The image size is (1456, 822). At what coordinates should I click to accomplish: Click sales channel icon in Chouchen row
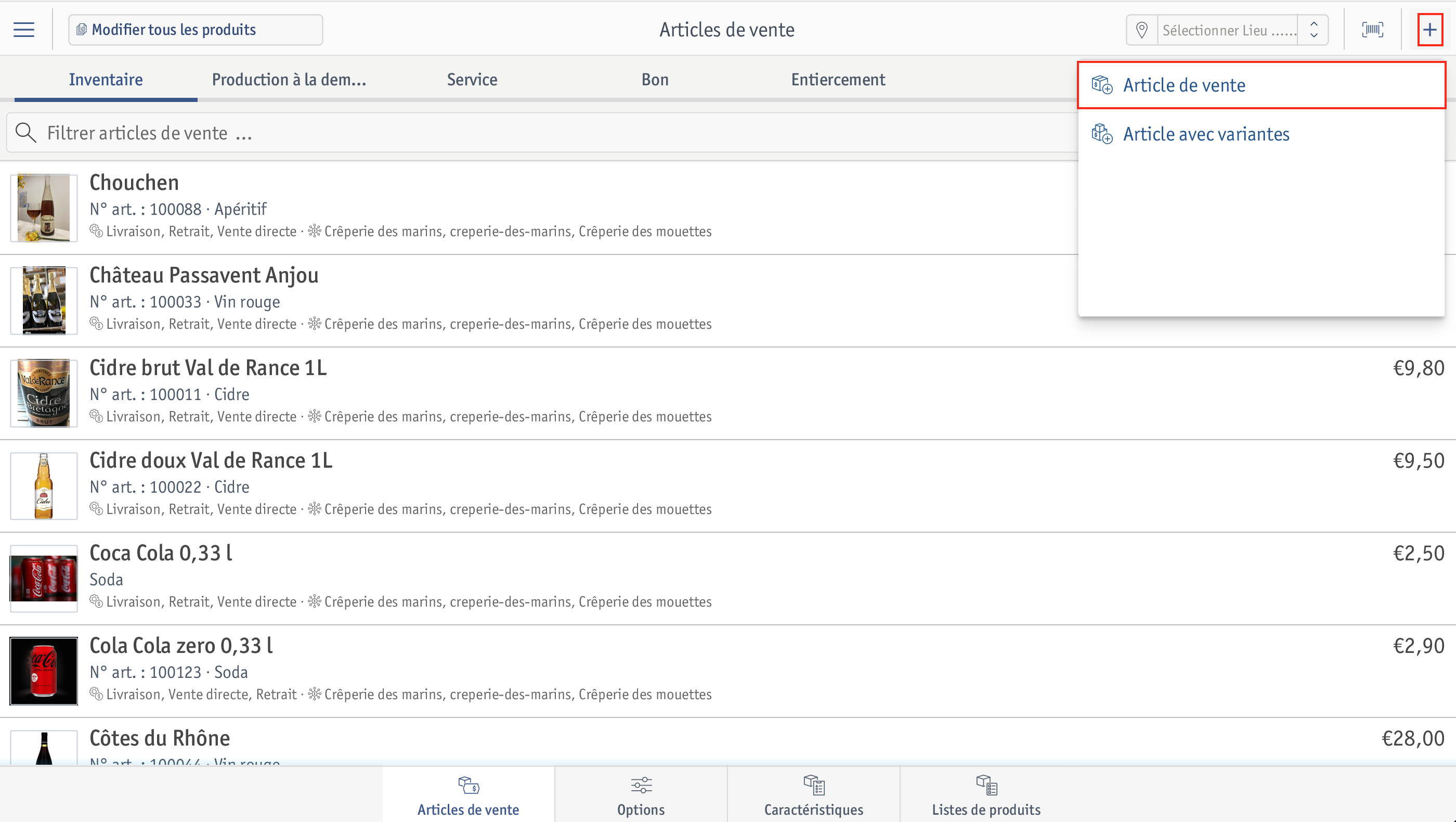pyautogui.click(x=96, y=231)
